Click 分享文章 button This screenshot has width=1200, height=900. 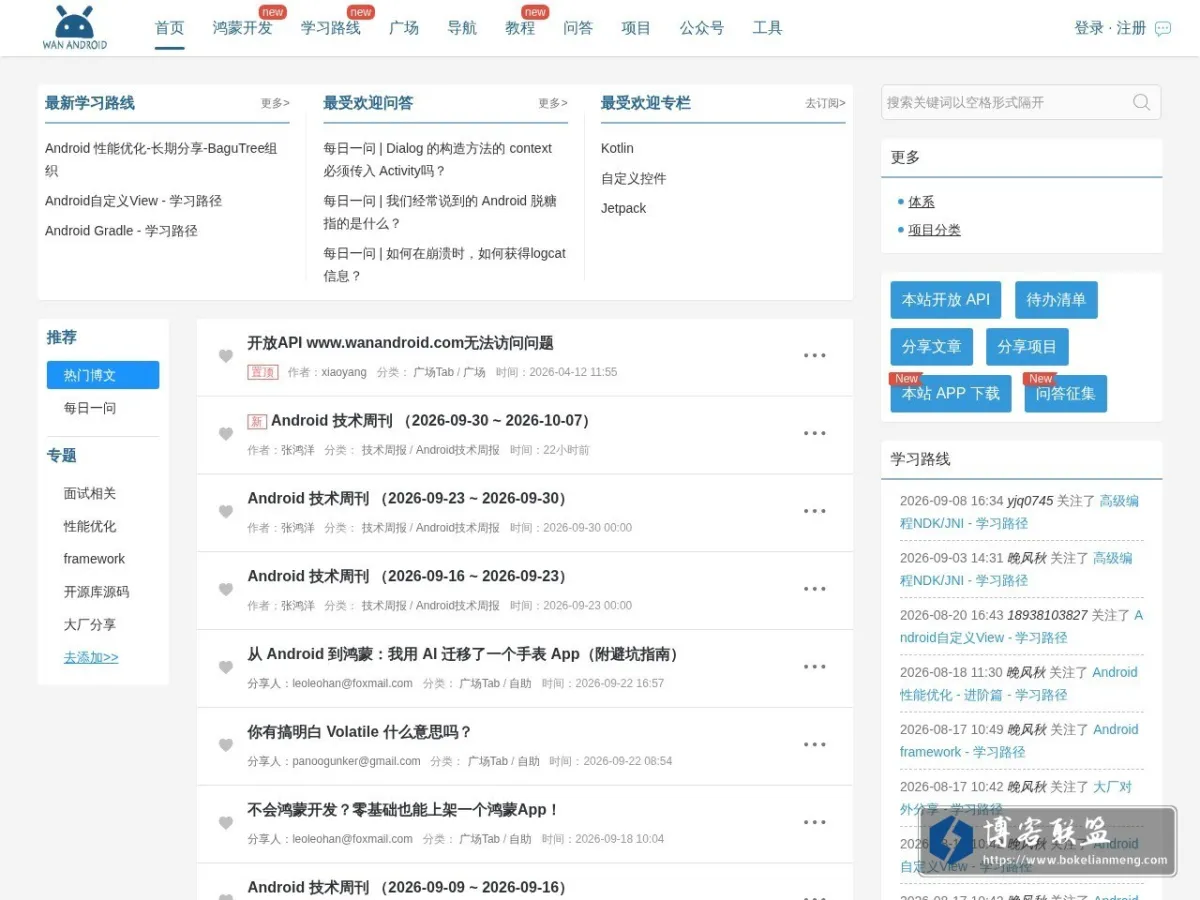tap(932, 347)
